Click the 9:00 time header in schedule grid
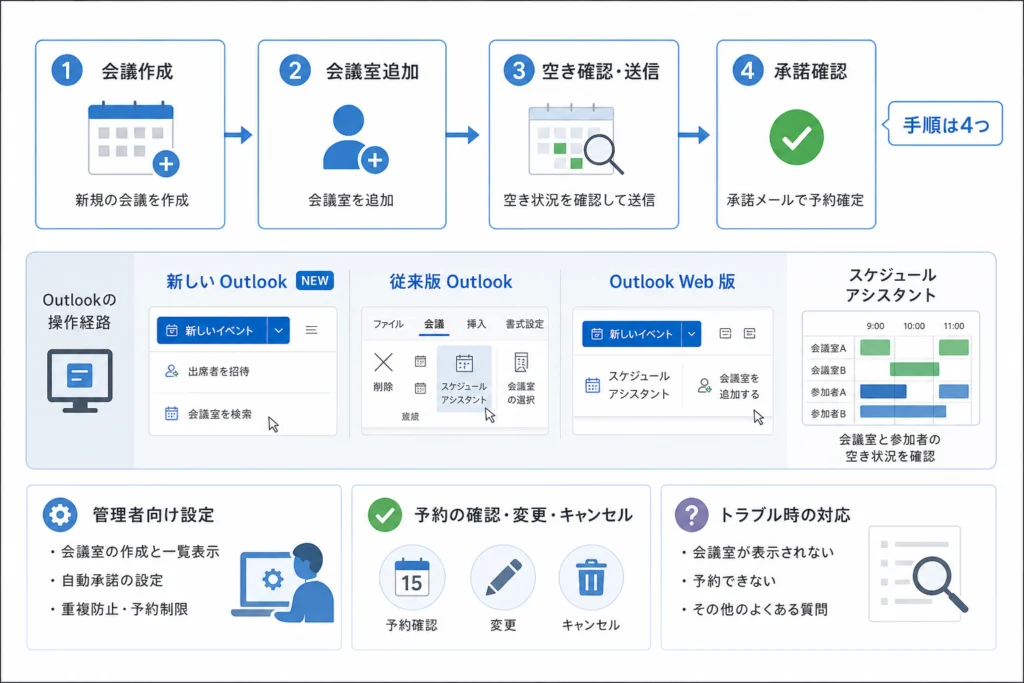The image size is (1024, 683). click(875, 326)
